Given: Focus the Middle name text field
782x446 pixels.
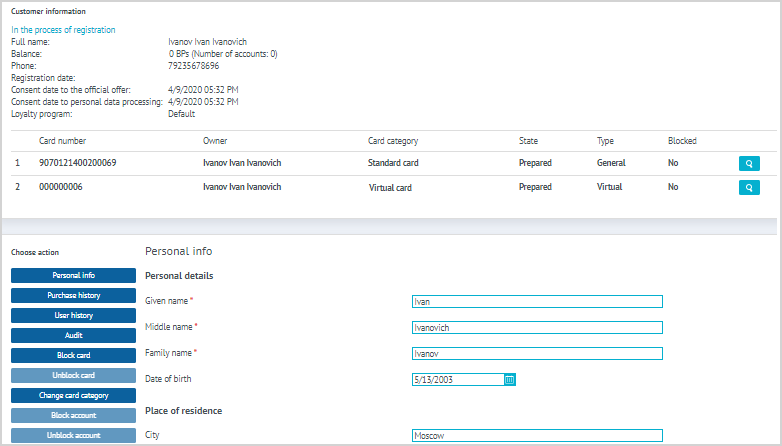Looking at the screenshot, I should (x=537, y=327).
